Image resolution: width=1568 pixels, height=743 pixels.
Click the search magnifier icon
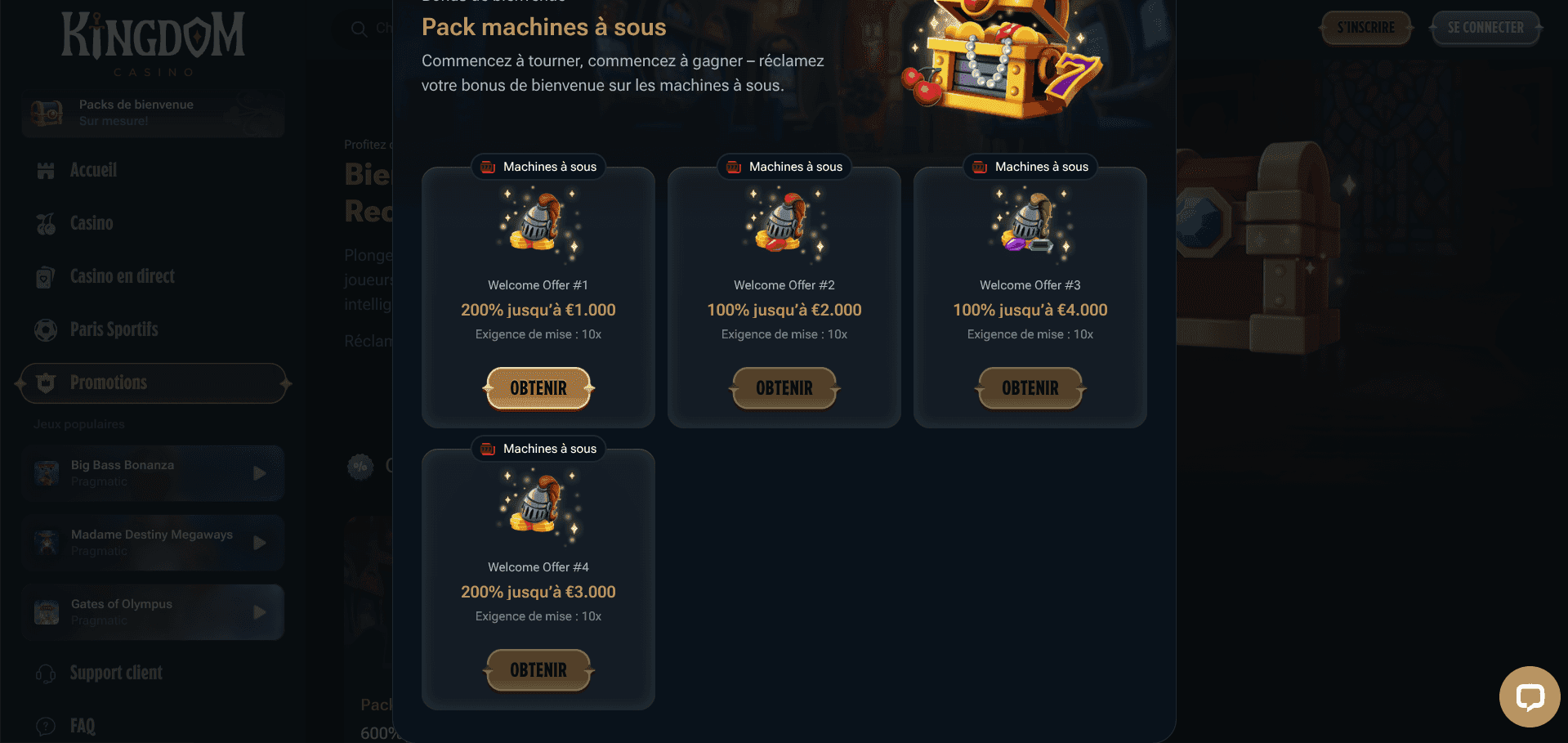pos(359,29)
